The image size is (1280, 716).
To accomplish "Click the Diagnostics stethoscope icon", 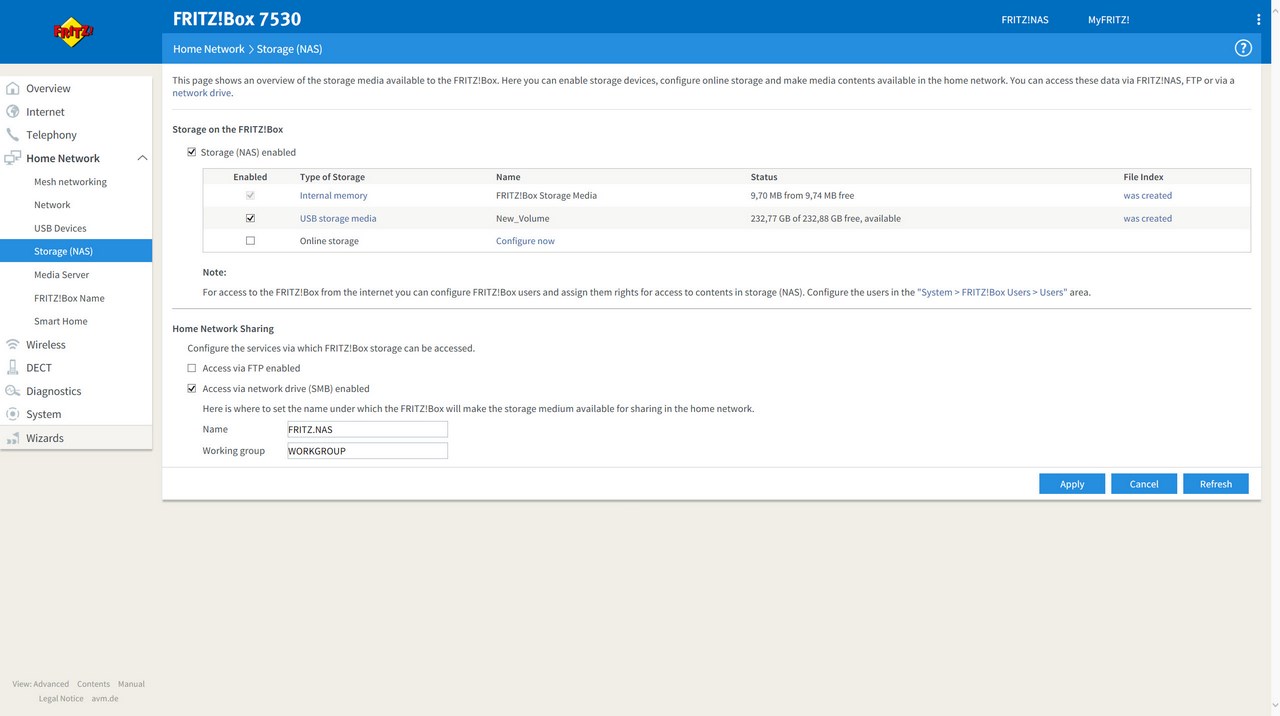I will click(13, 391).
